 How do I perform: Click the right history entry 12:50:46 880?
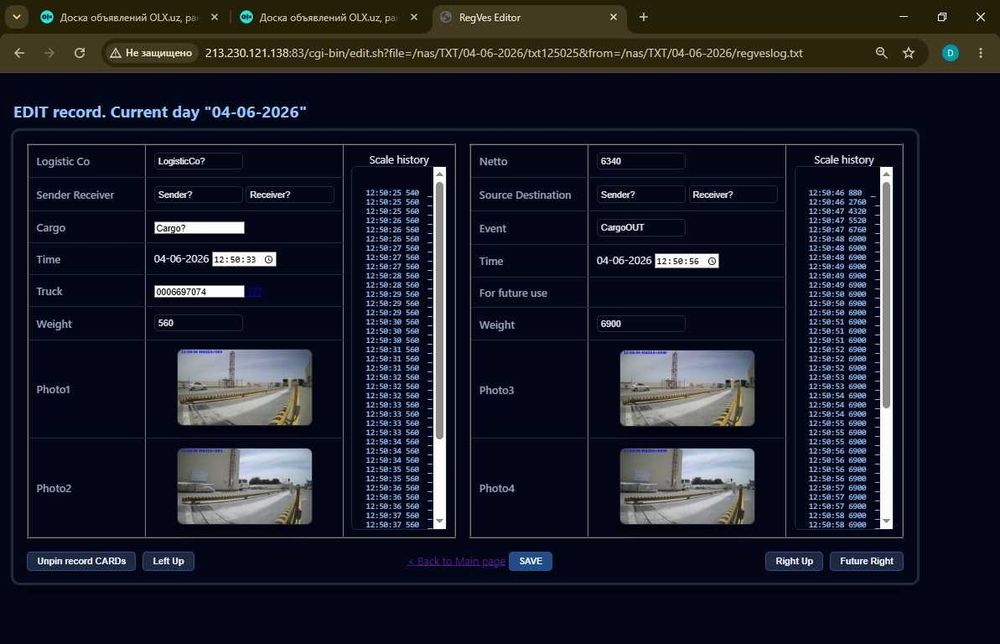[x=835, y=193]
